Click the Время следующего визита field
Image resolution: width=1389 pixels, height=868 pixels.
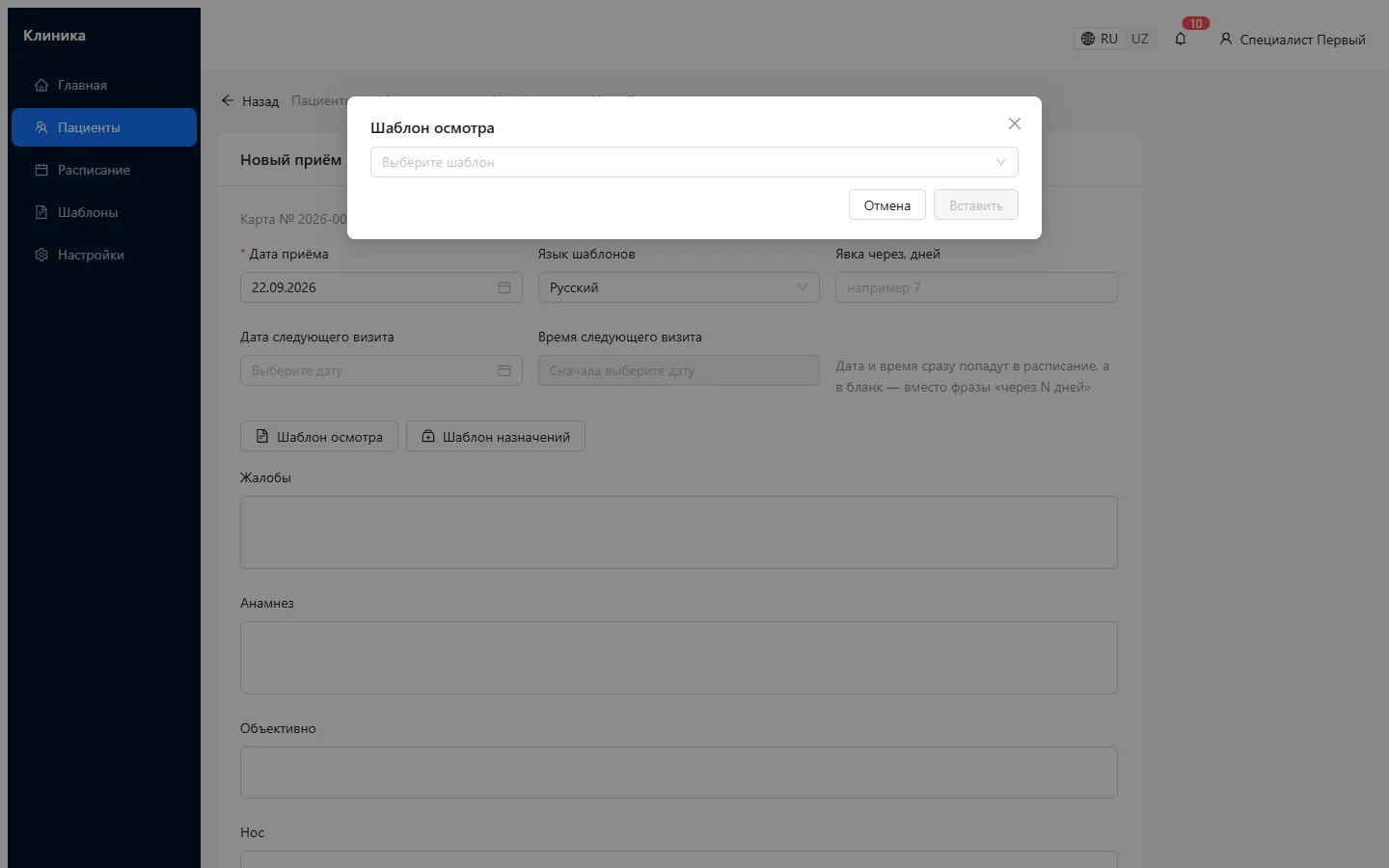679,370
